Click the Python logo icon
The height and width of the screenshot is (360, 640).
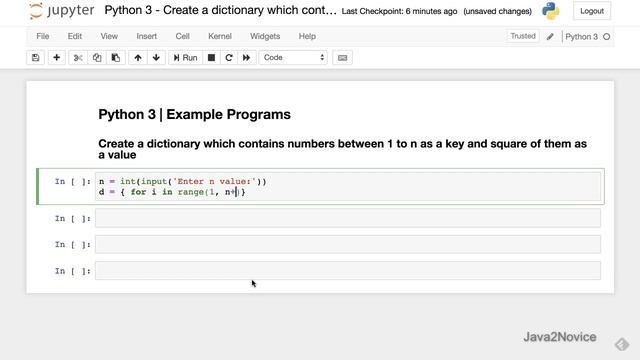coord(551,11)
